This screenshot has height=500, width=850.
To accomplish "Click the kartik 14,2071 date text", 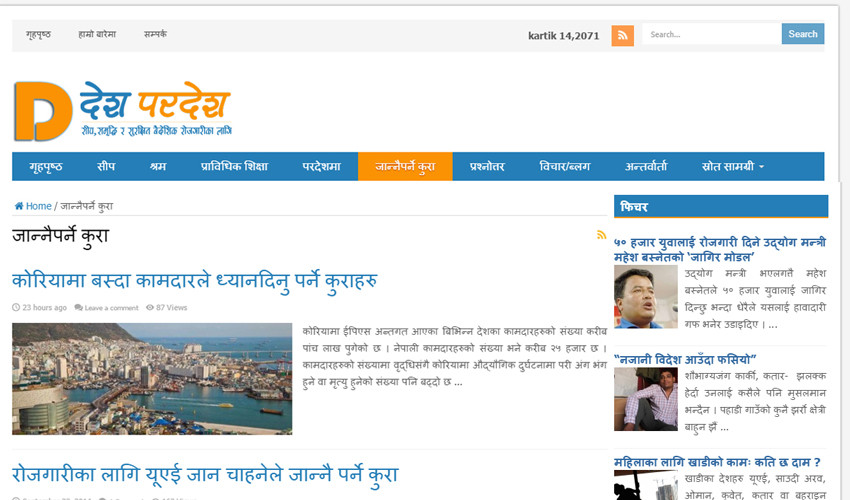I will coord(564,36).
